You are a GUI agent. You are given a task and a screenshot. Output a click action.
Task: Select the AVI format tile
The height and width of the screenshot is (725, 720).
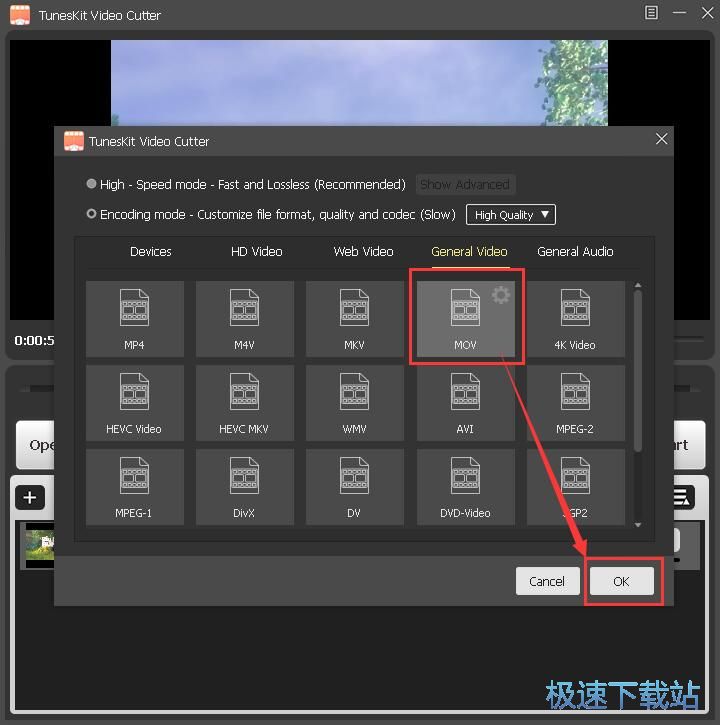click(x=465, y=403)
